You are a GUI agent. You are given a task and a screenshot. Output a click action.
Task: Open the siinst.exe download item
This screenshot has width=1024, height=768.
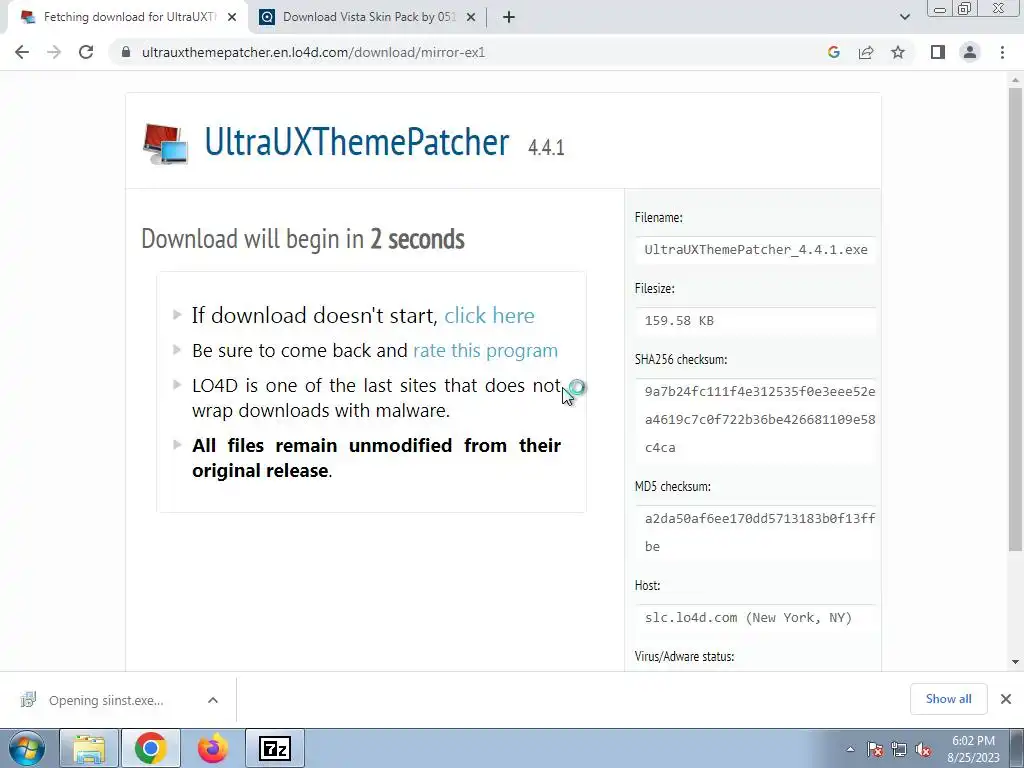(x=106, y=700)
